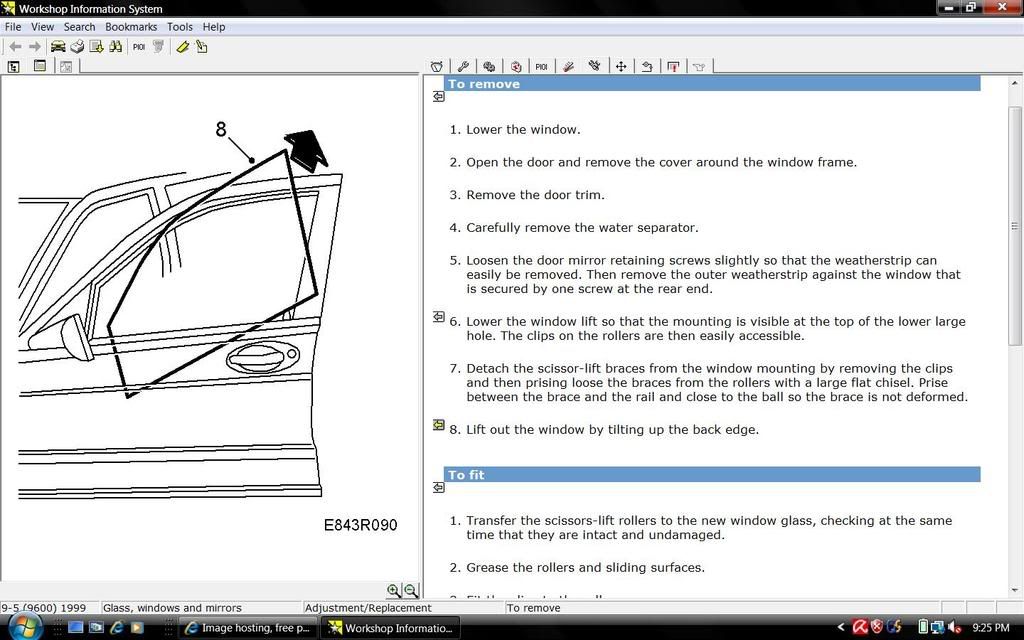Click the figure link icon beside step 8
The height and width of the screenshot is (640, 1024).
(438, 424)
